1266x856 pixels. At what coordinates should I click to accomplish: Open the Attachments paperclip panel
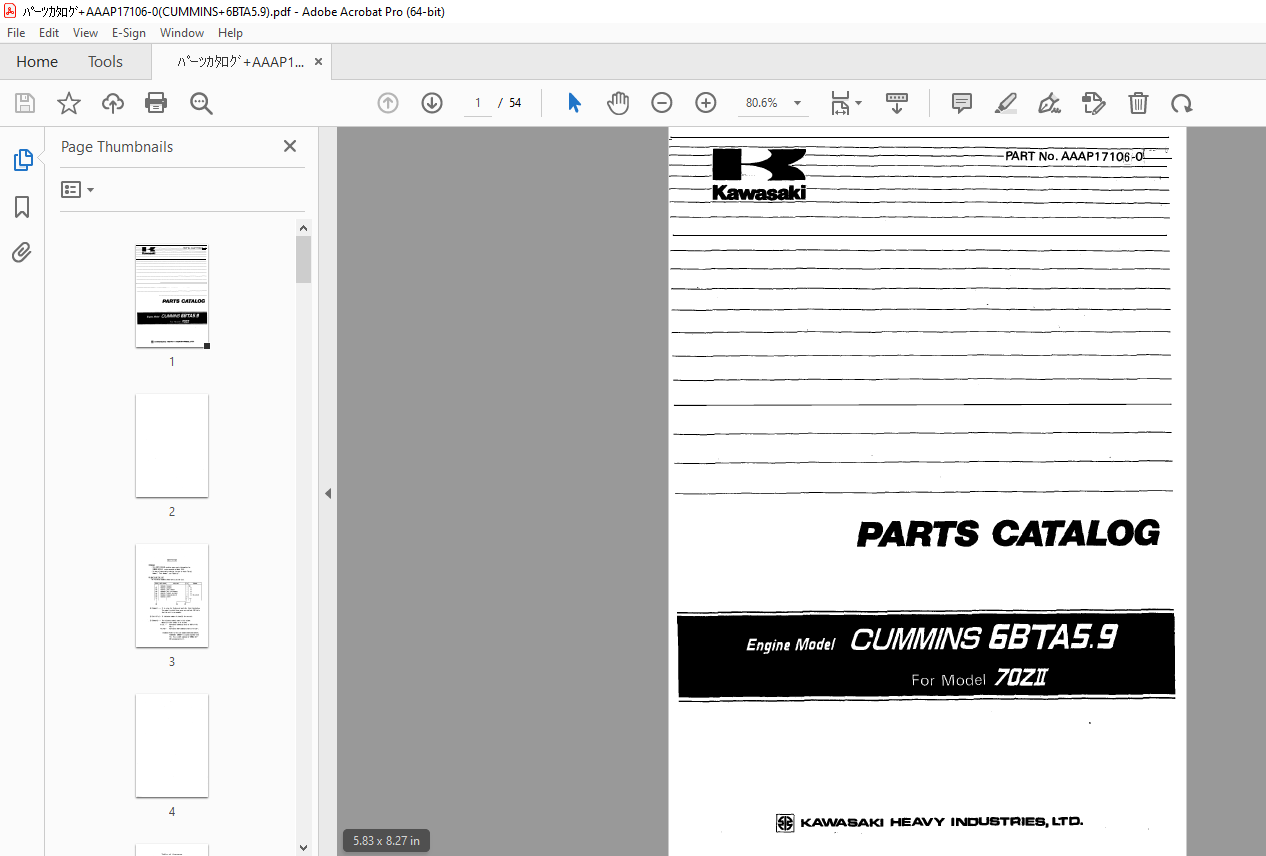coord(22,253)
